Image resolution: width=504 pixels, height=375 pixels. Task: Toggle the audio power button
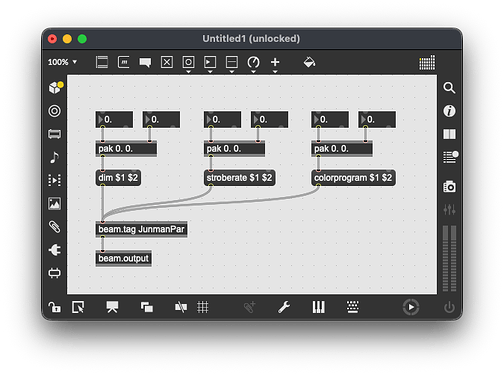click(449, 307)
